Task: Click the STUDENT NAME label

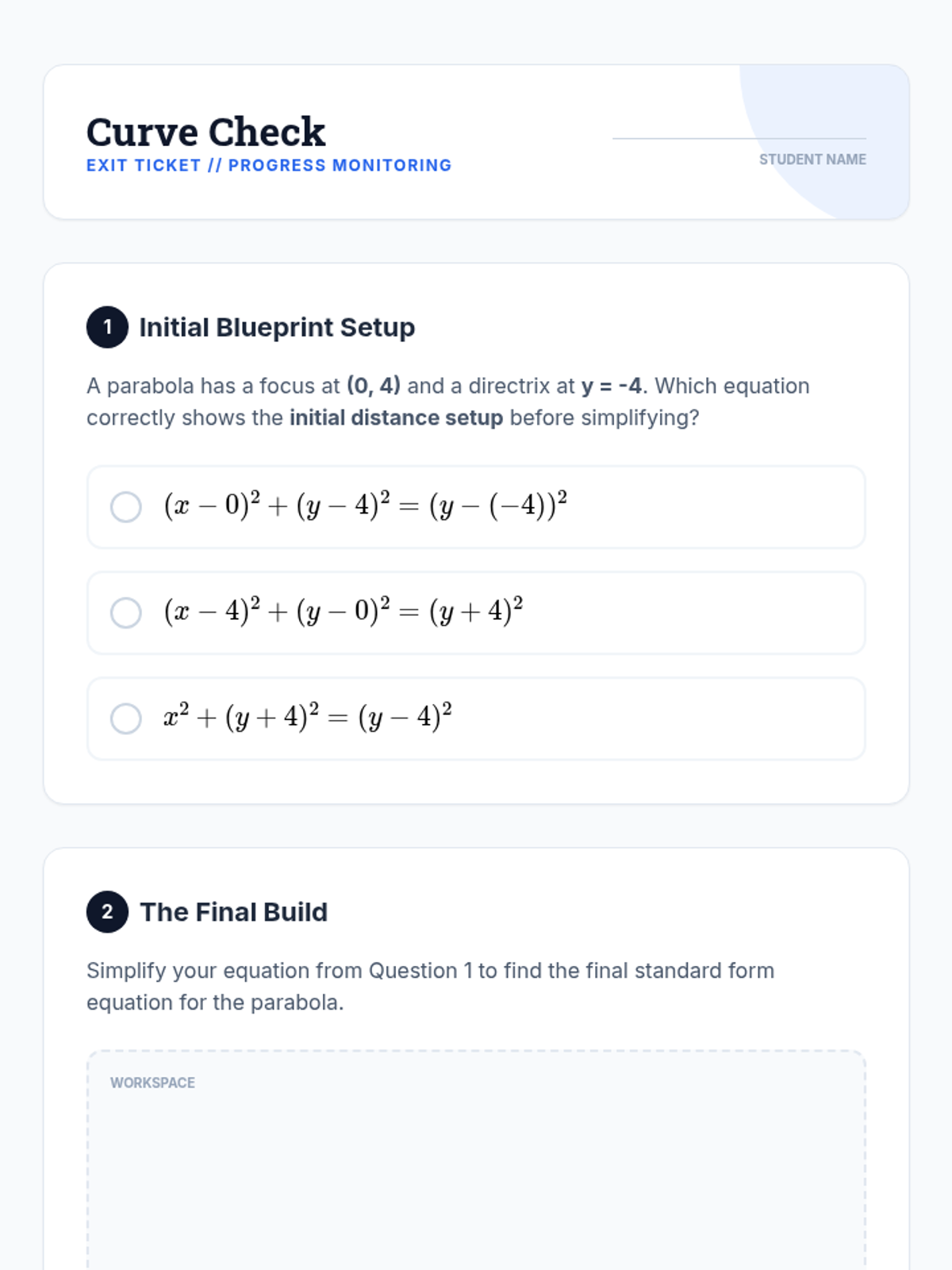Action: point(812,160)
